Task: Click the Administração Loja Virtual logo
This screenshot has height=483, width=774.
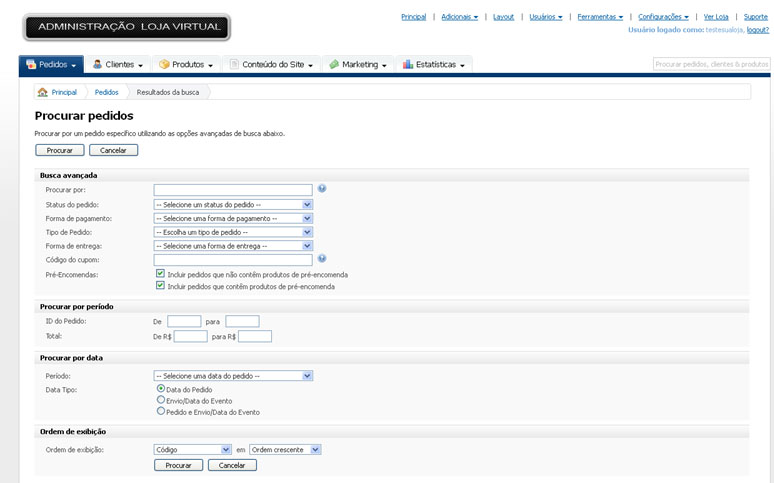Action: pos(127,27)
